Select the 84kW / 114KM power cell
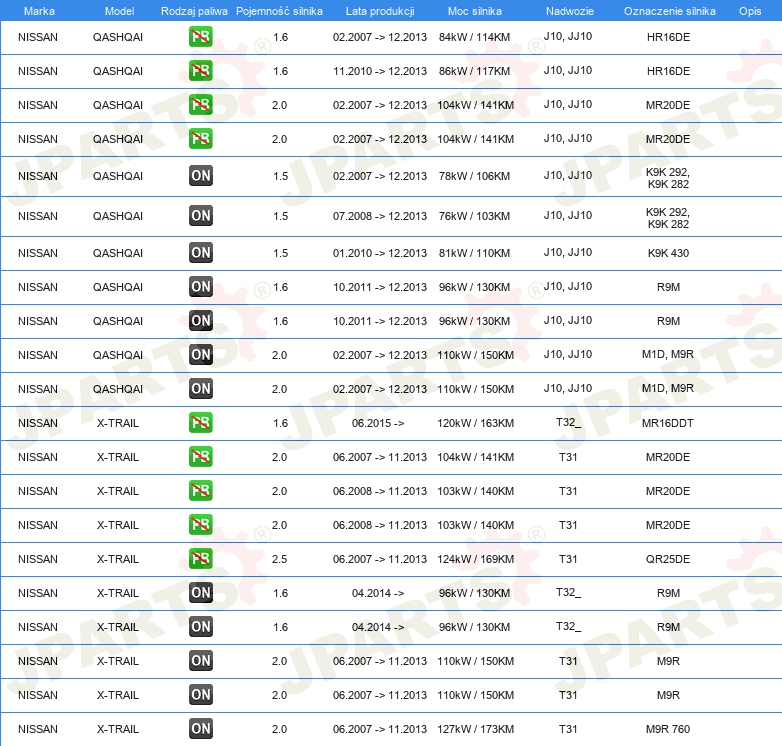 [x=474, y=37]
